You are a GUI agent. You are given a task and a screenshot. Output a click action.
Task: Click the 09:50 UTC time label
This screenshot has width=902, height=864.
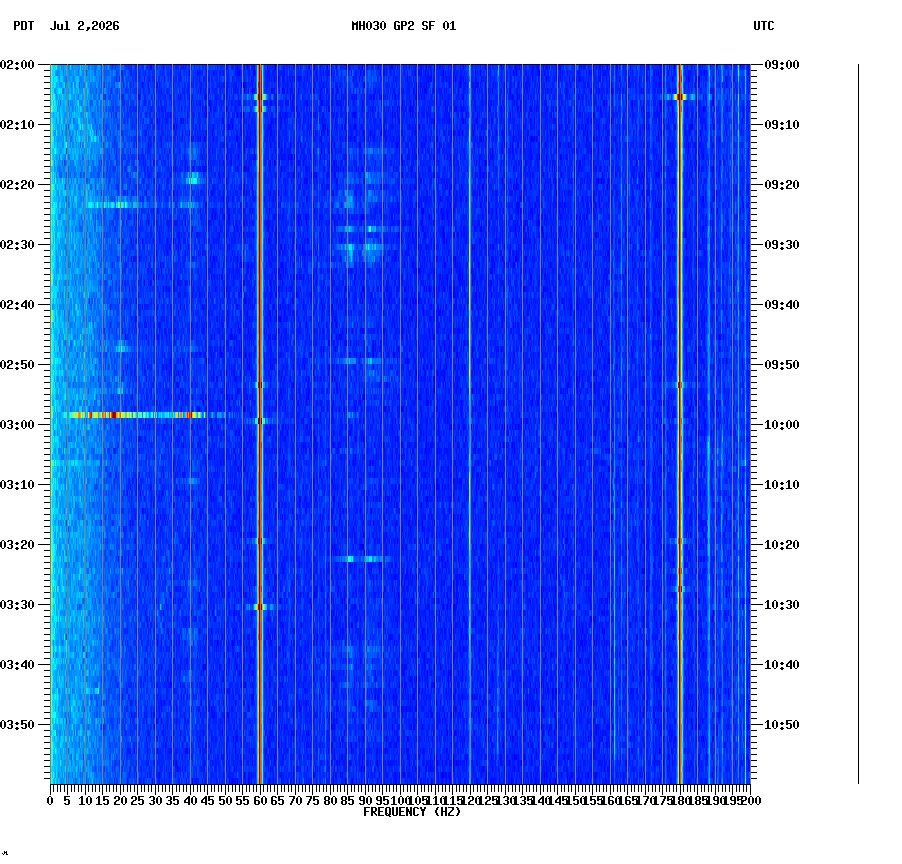782,365
